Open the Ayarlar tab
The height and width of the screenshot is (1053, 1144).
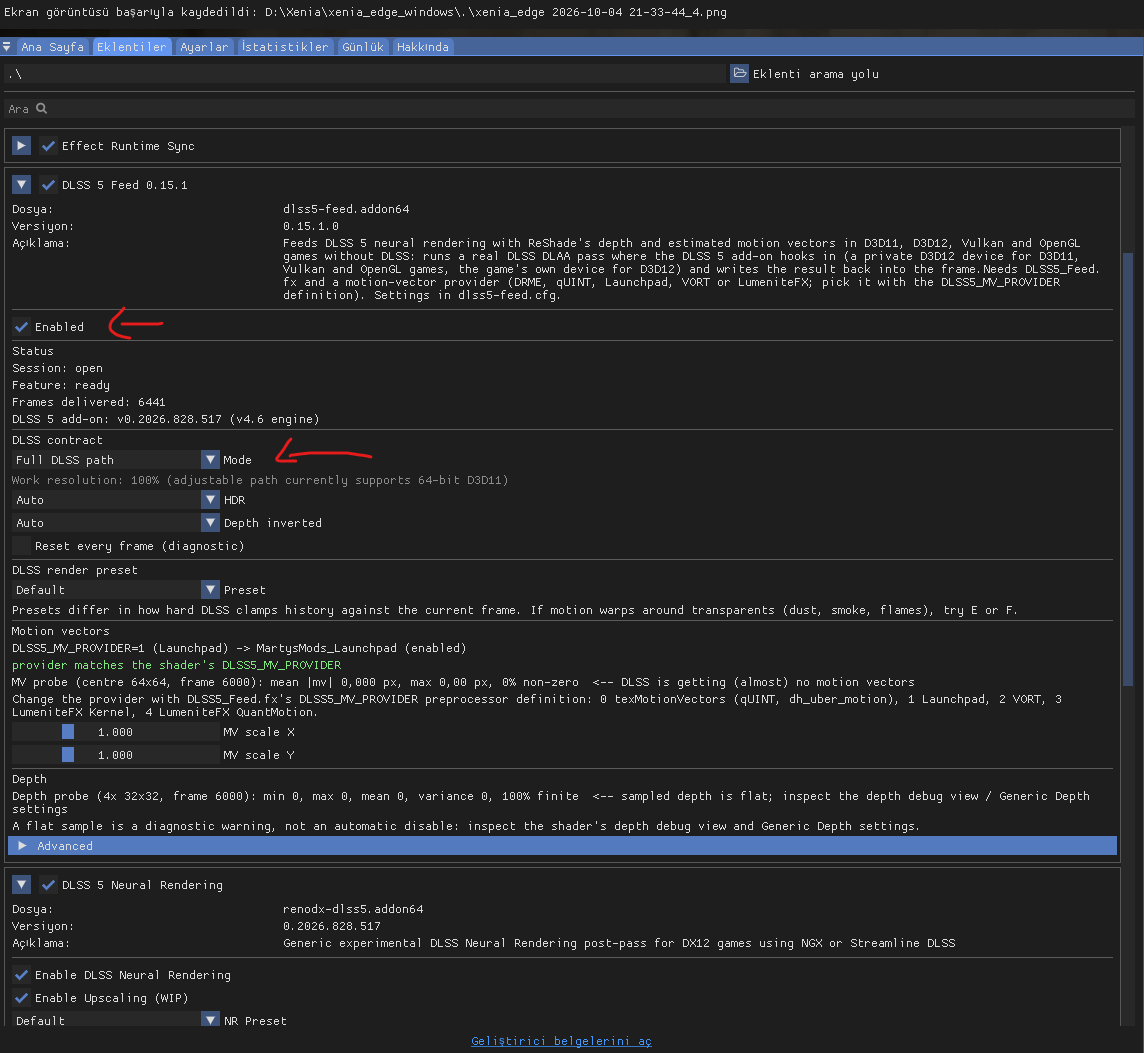[204, 47]
